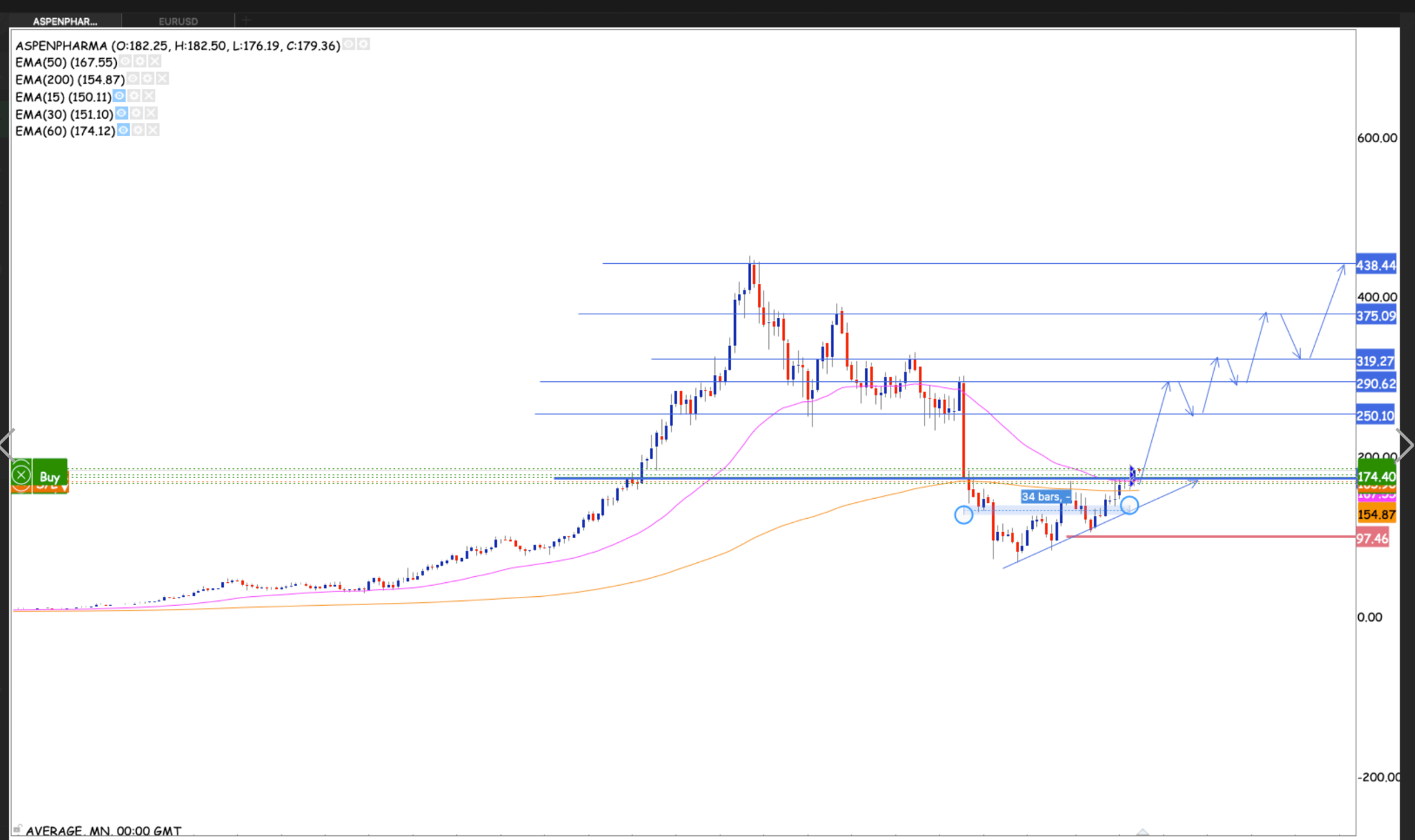Switch to the EURUSD chart tab
This screenshot has height=840, width=1415.
[x=178, y=21]
